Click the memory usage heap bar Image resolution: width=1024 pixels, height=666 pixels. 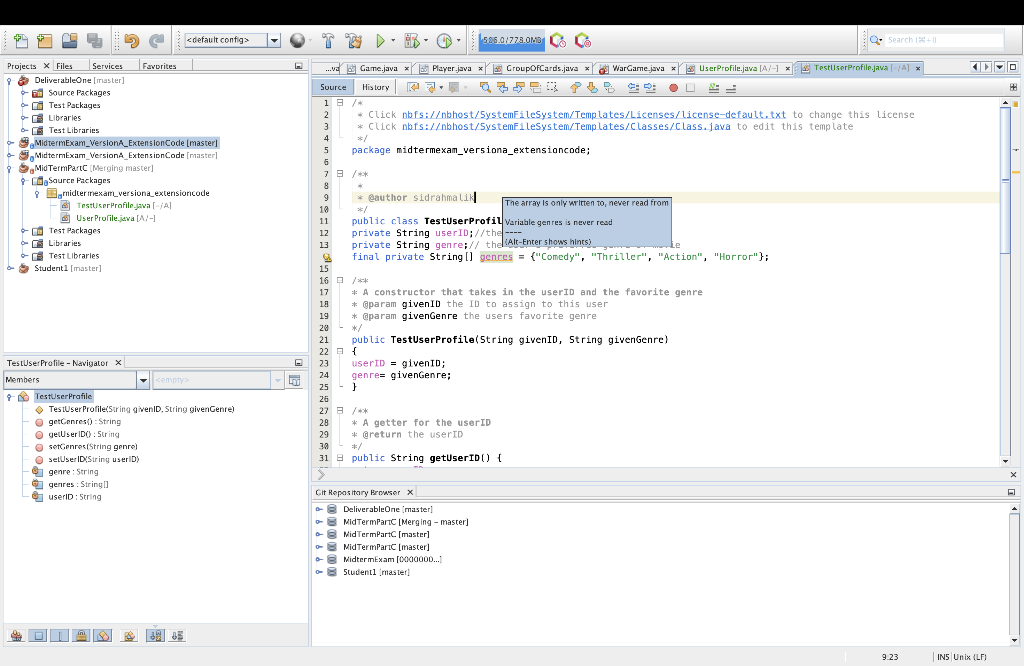tap(510, 41)
